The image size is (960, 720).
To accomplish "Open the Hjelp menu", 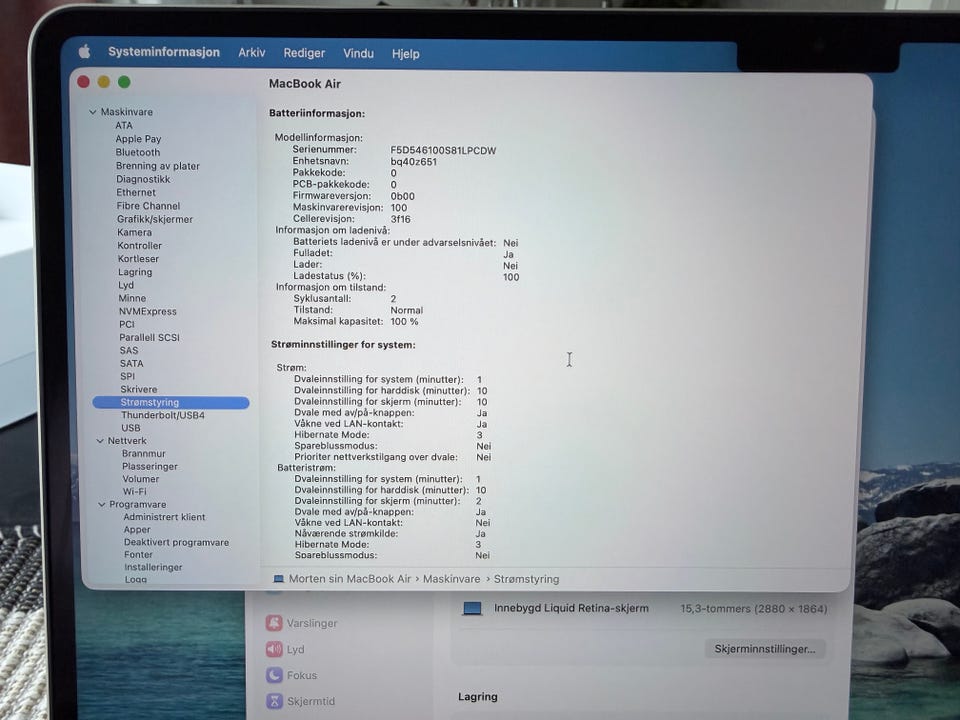I will [x=405, y=54].
